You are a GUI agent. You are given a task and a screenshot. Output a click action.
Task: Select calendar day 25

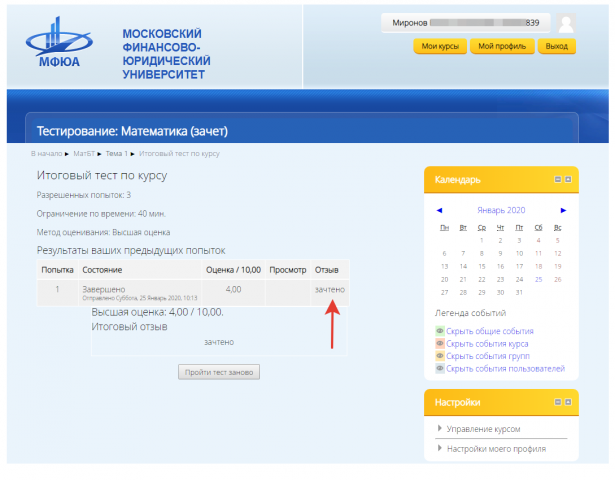coord(538,280)
